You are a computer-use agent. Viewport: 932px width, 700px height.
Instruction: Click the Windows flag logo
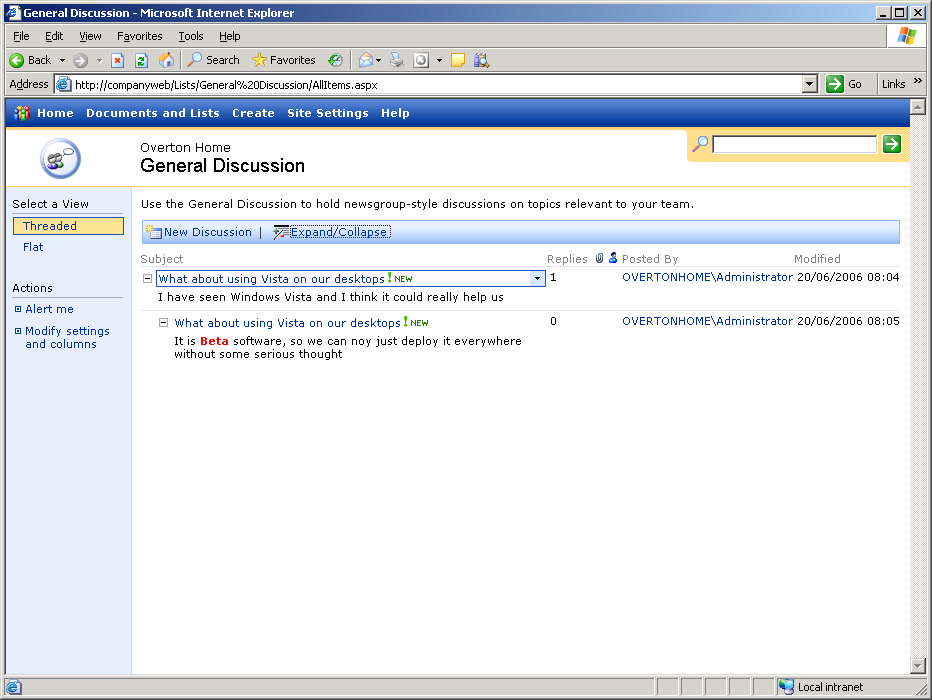coord(907,36)
